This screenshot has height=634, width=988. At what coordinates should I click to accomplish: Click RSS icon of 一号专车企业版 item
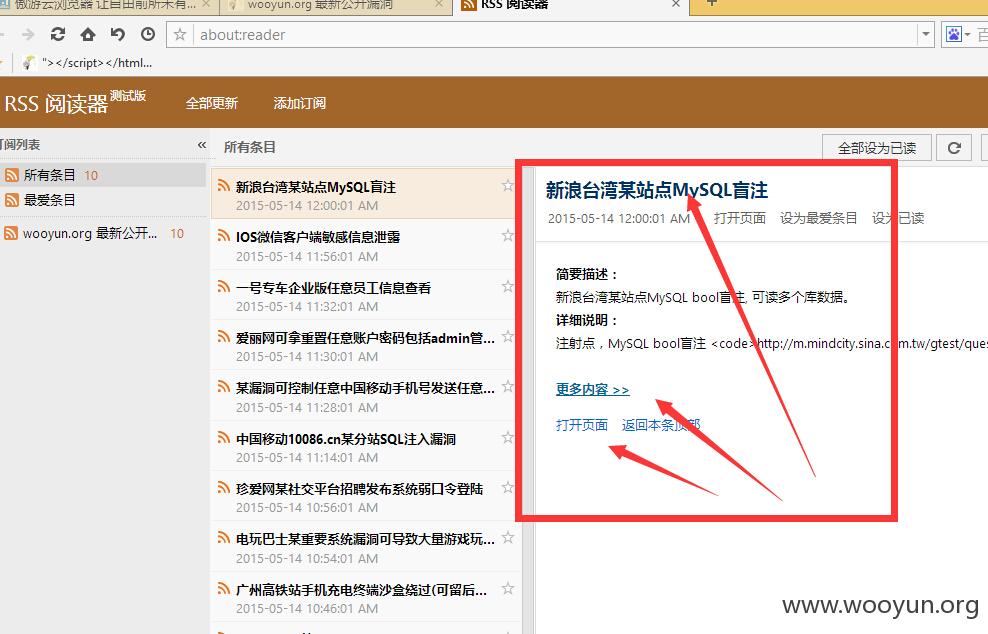tap(224, 286)
